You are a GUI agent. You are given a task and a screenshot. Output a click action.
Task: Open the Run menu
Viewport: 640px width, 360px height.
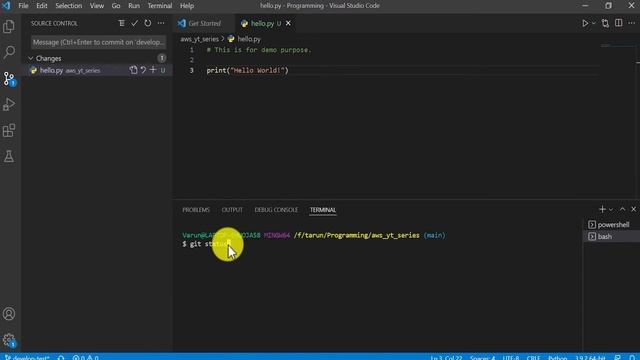pyautogui.click(x=134, y=6)
